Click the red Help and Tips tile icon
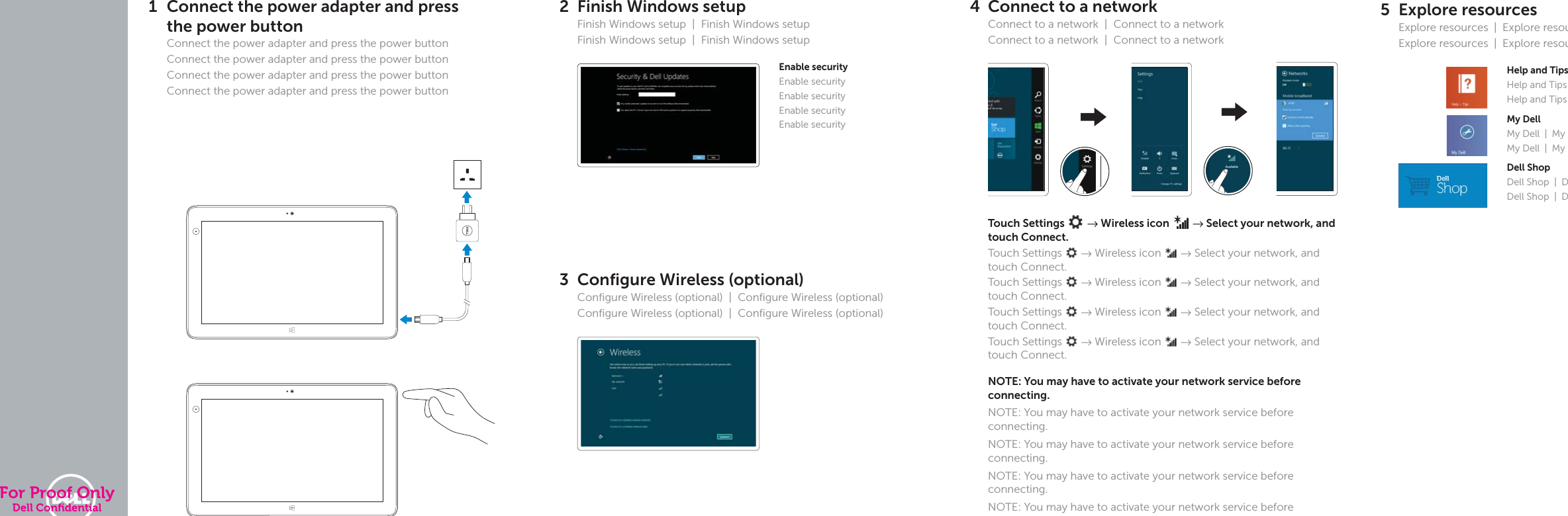 point(1466,87)
